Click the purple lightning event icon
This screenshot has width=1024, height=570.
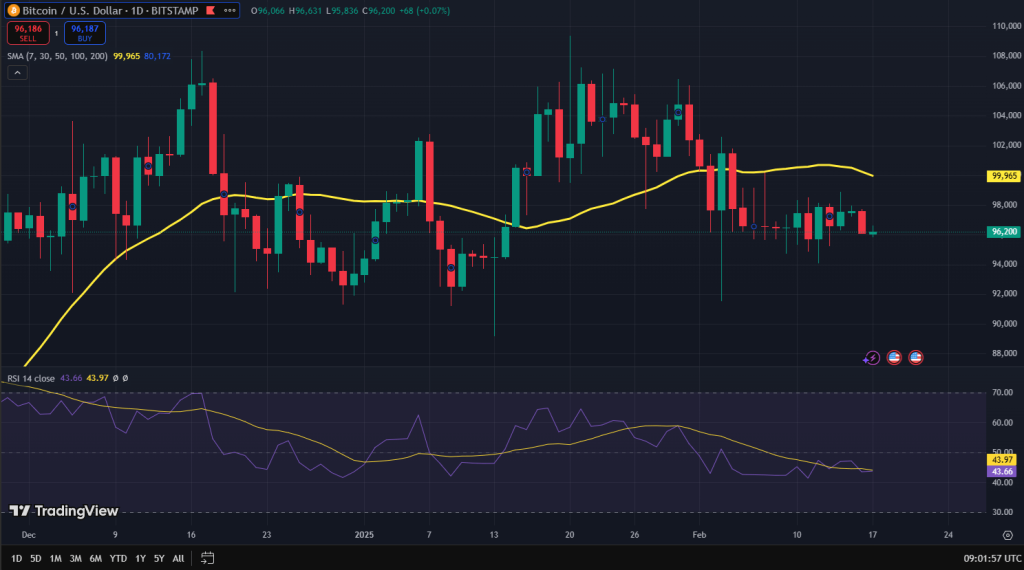pos(872,358)
